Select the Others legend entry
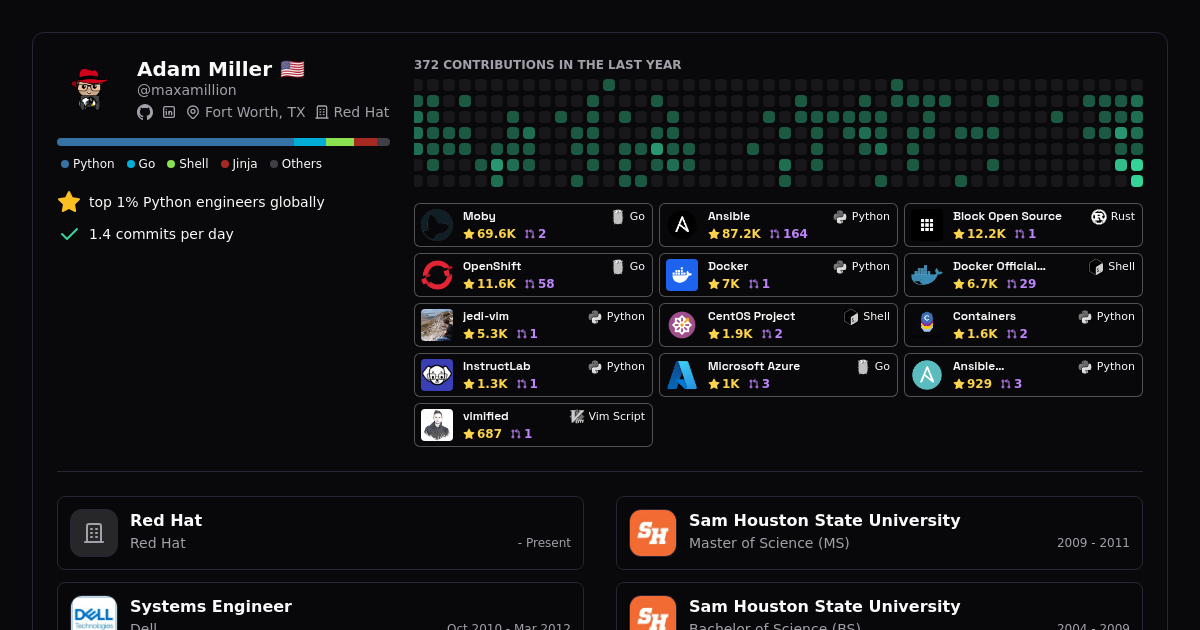The image size is (1200, 630). (296, 164)
